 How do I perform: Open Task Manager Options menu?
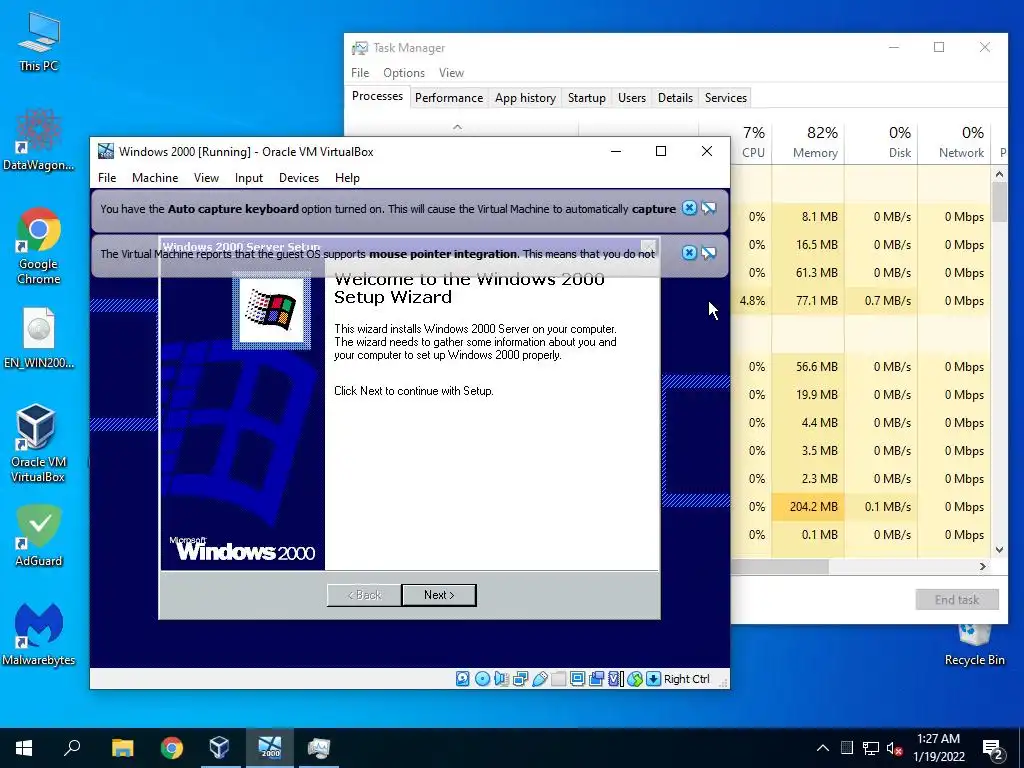(x=404, y=72)
